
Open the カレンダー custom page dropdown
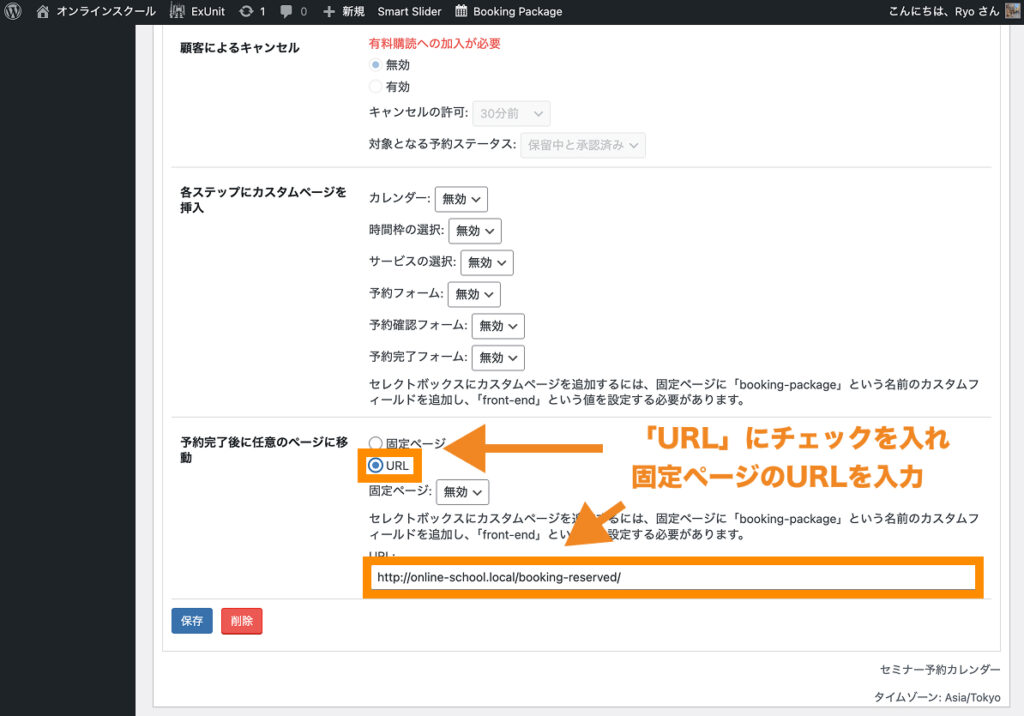[x=461, y=199]
